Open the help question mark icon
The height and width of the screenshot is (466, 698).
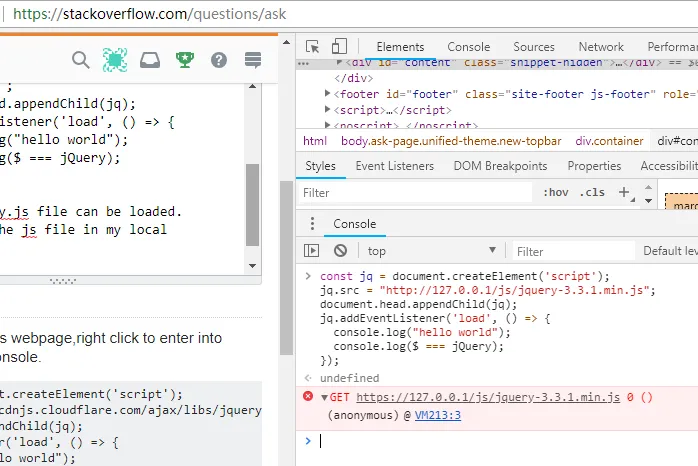219,60
